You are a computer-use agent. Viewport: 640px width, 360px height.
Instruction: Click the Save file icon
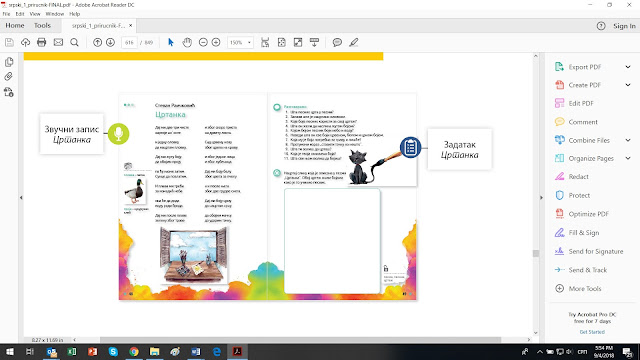[x=9, y=42]
